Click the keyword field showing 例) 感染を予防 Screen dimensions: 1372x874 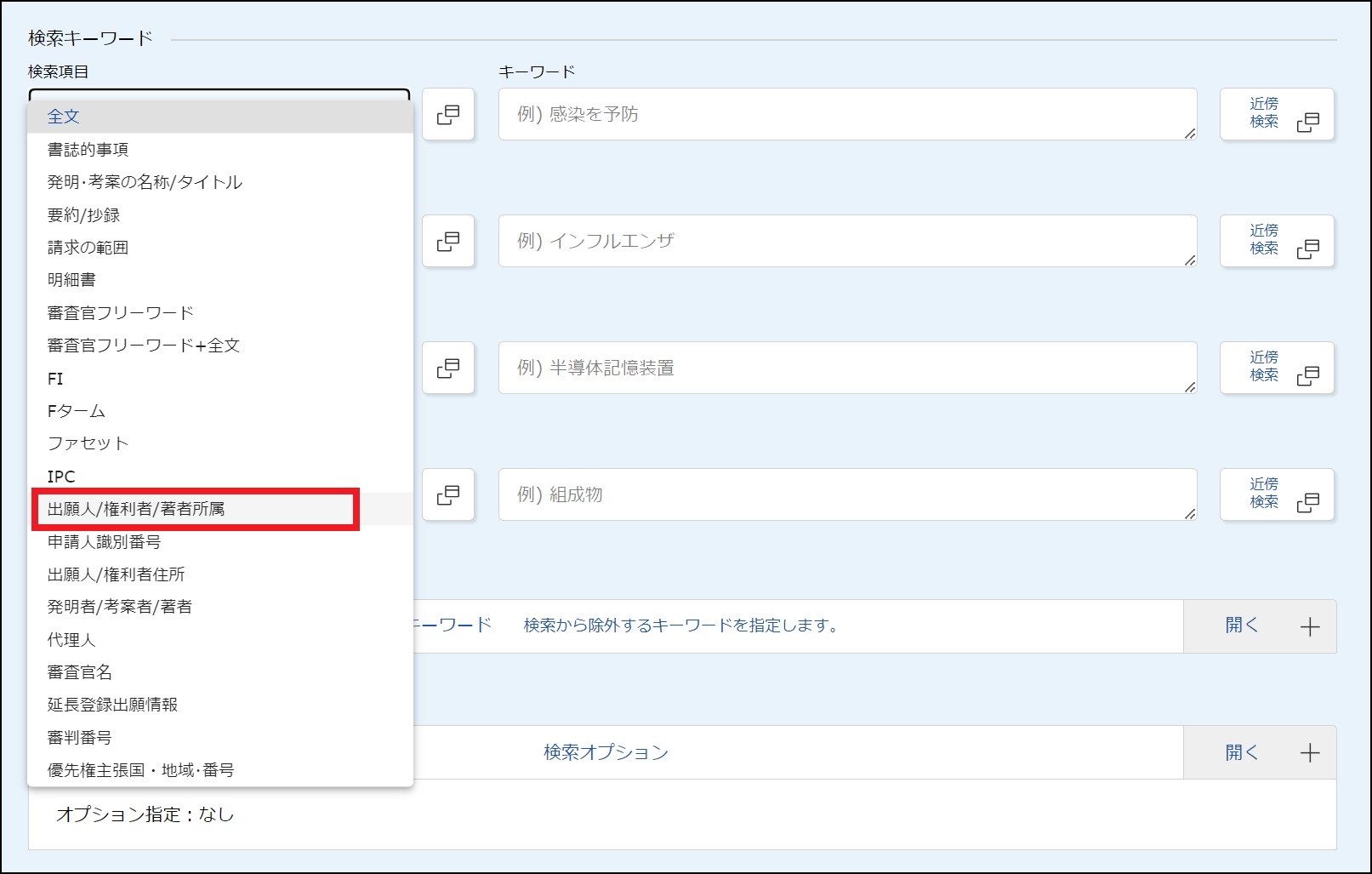point(846,114)
